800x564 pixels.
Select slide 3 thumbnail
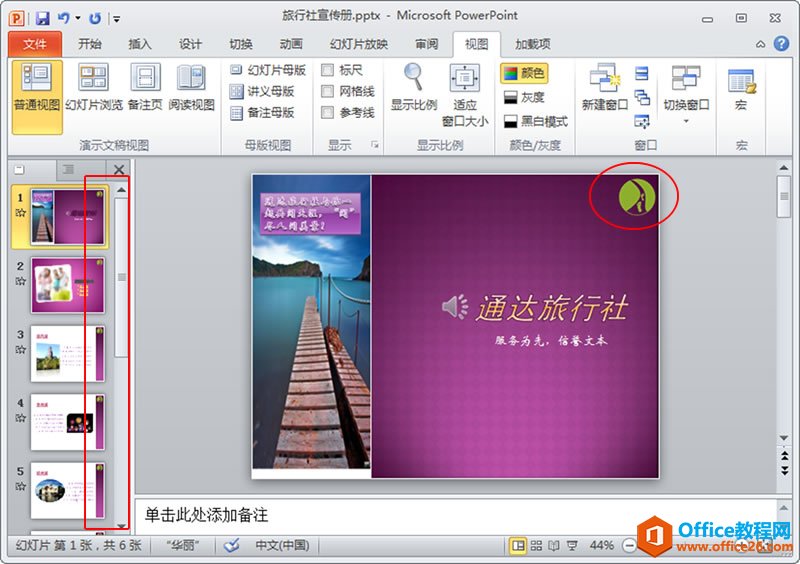(68, 354)
